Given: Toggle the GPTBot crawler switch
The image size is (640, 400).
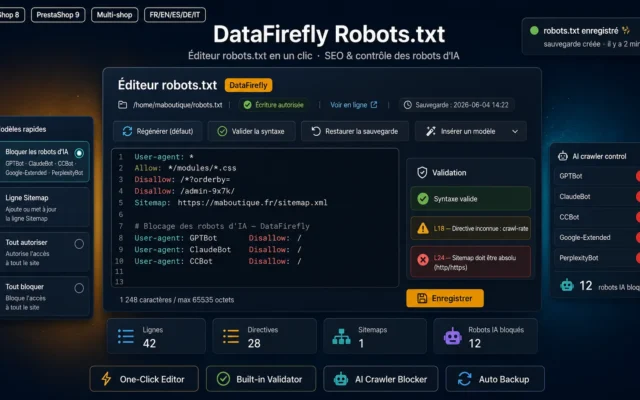Looking at the screenshot, I should pyautogui.click(x=638, y=176).
